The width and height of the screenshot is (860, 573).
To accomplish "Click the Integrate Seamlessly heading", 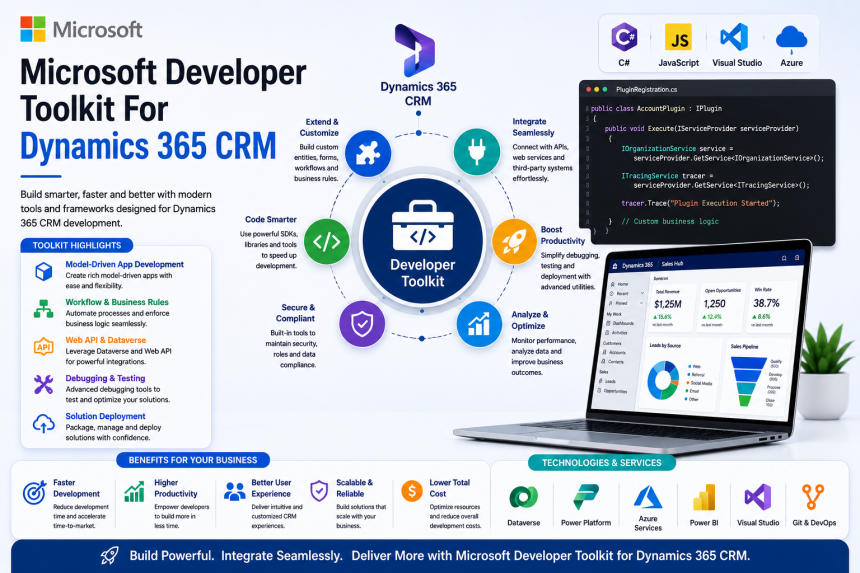I will tap(534, 127).
